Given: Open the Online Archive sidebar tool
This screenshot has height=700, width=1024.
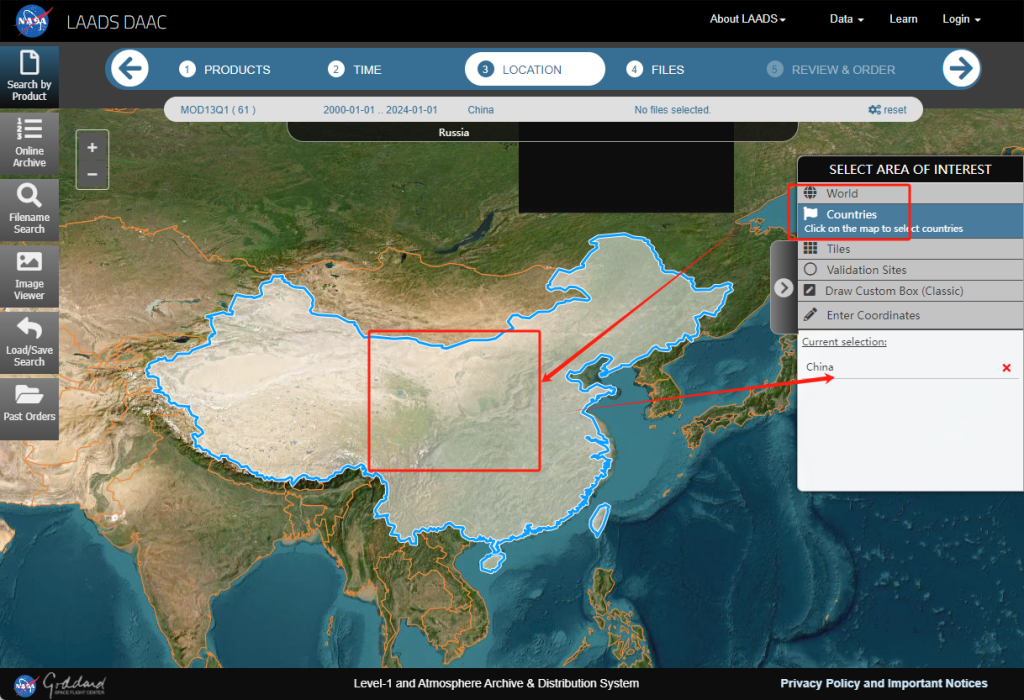Looking at the screenshot, I should 29,144.
